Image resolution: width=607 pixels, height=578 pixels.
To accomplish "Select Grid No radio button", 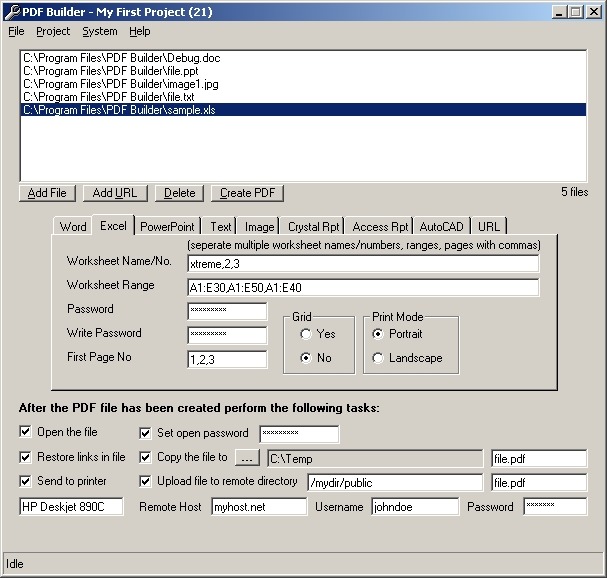I will (306, 358).
